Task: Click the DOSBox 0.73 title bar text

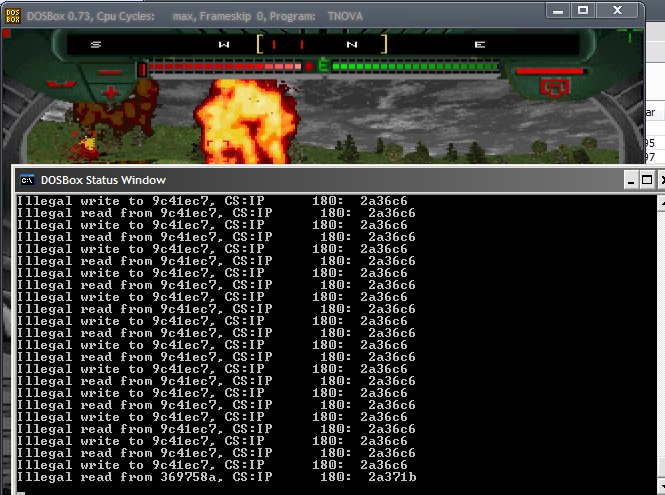Action: point(195,17)
